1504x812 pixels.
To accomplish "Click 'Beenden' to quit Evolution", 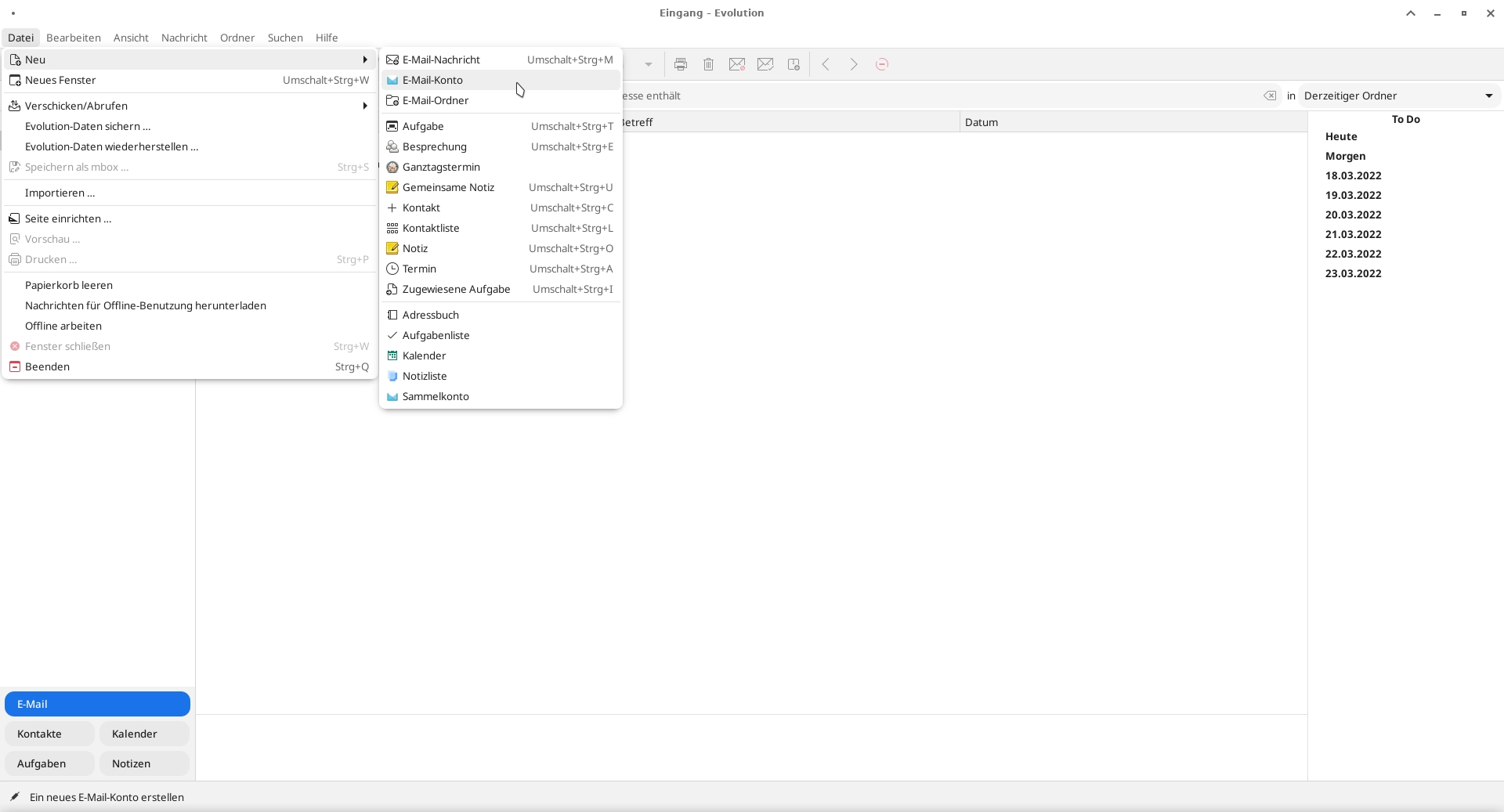I will point(190,366).
